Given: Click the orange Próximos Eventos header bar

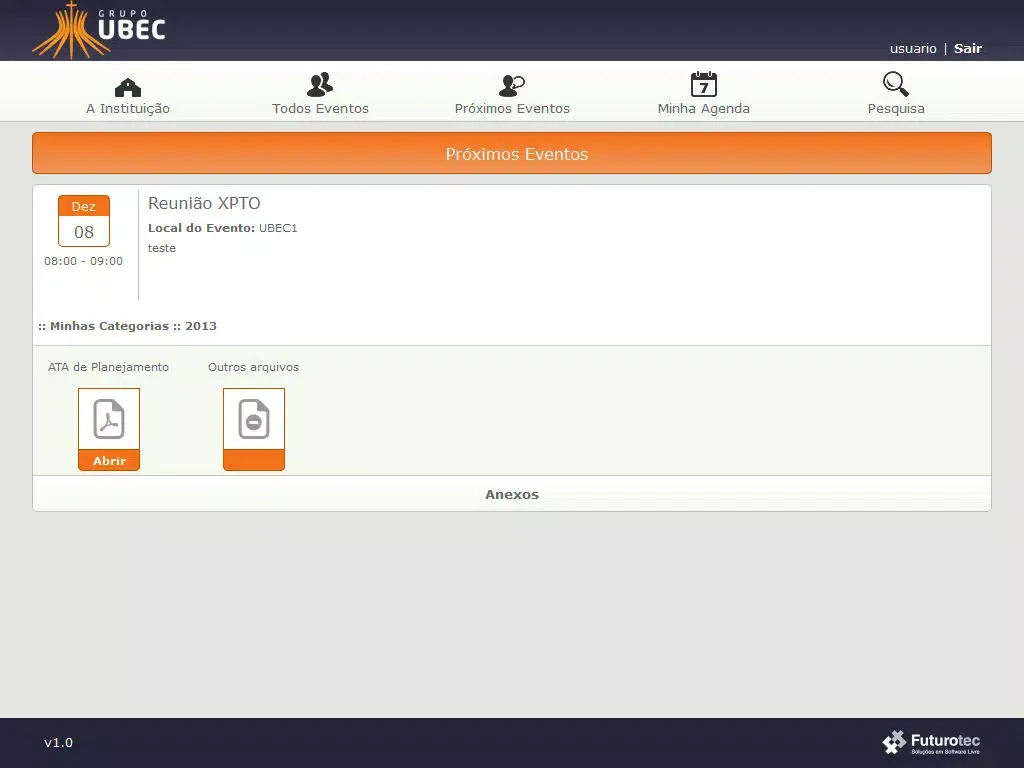Looking at the screenshot, I should point(512,153).
